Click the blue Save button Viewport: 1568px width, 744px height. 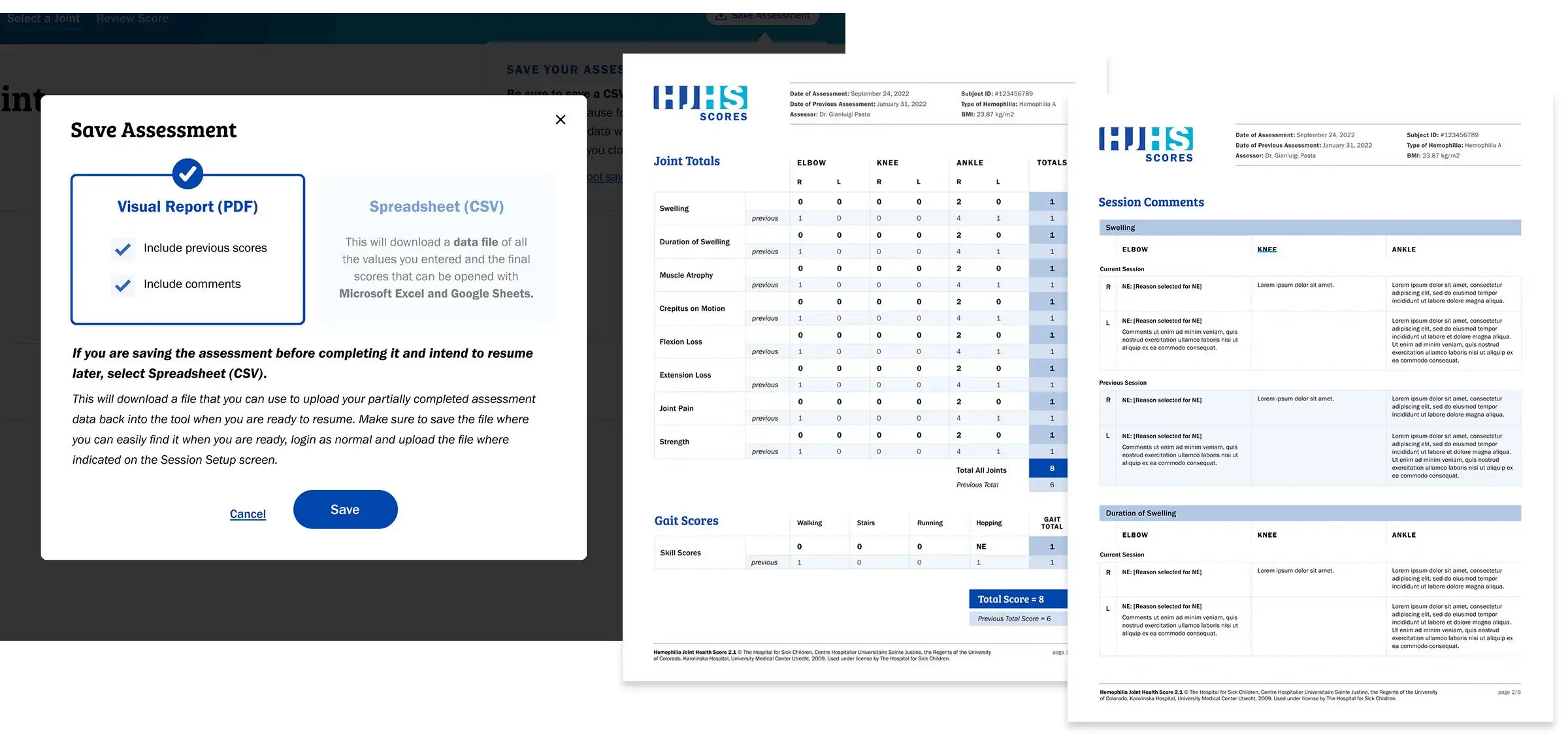pos(345,509)
